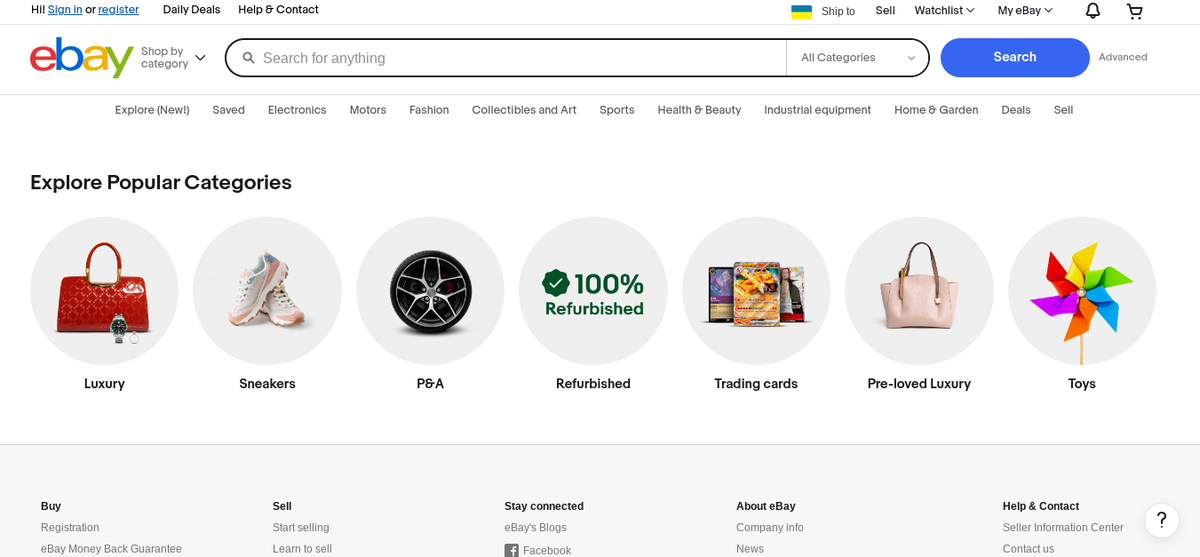Click the search magnifier icon in search box
Screen dimensions: 1200x557
pyautogui.click(x=248, y=58)
